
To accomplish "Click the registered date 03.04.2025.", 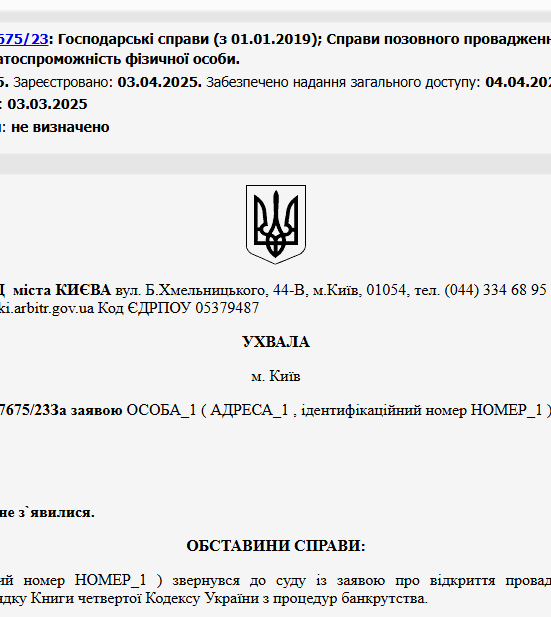I will point(159,82).
